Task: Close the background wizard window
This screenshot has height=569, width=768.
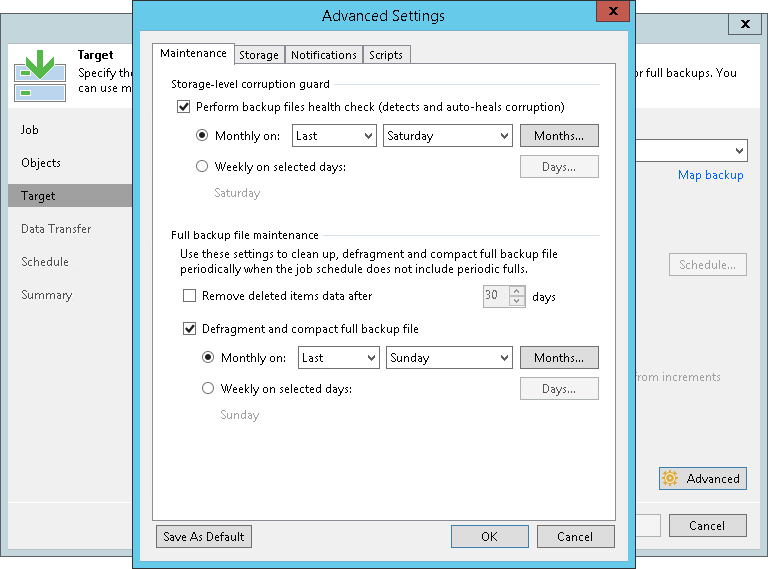Action: coord(745,24)
